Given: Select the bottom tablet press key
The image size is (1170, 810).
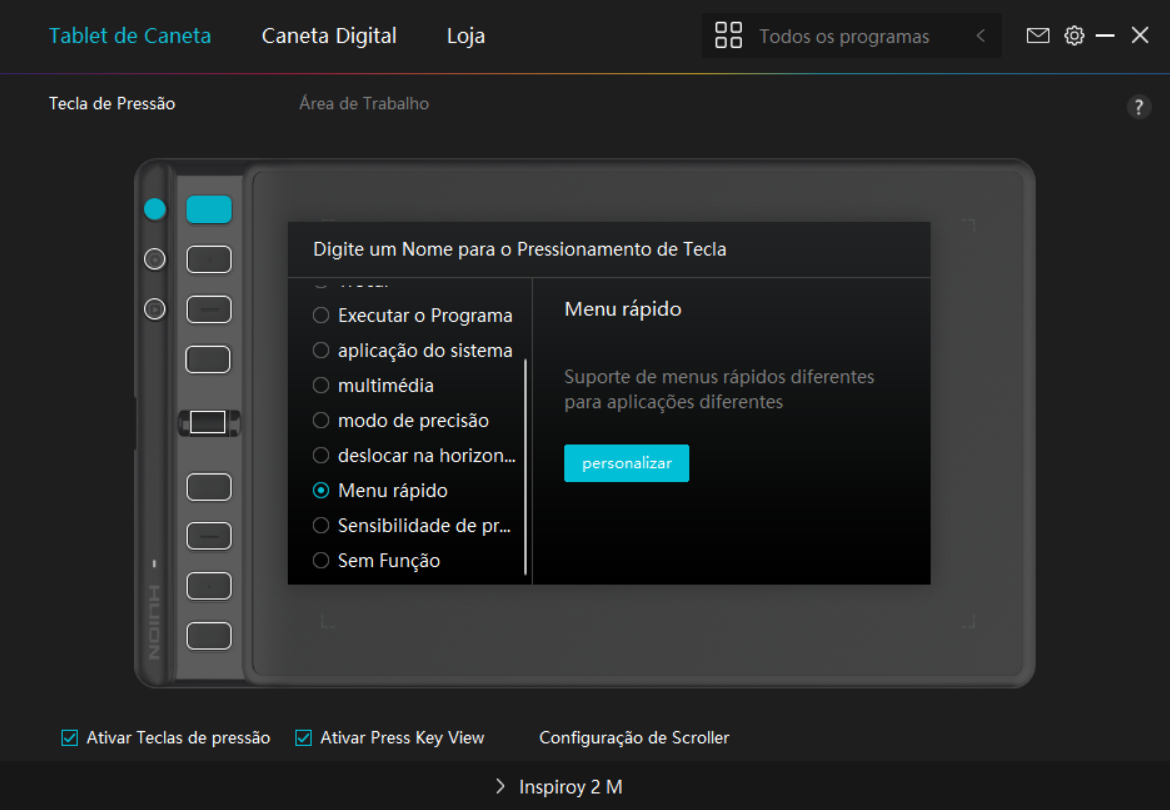Looking at the screenshot, I should click(x=209, y=636).
